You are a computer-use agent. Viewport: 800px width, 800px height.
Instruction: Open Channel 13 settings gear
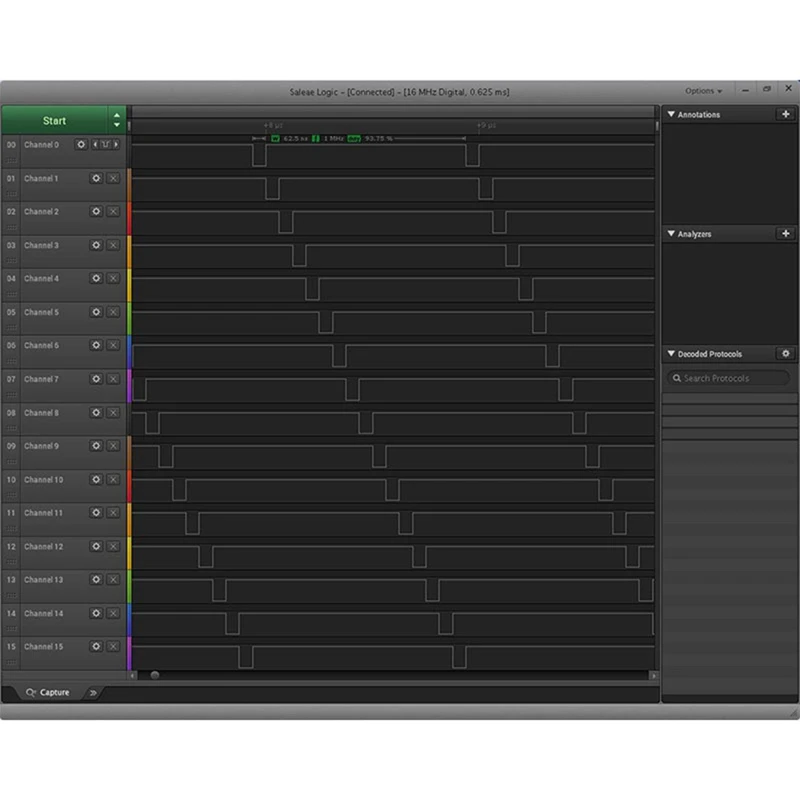point(96,580)
